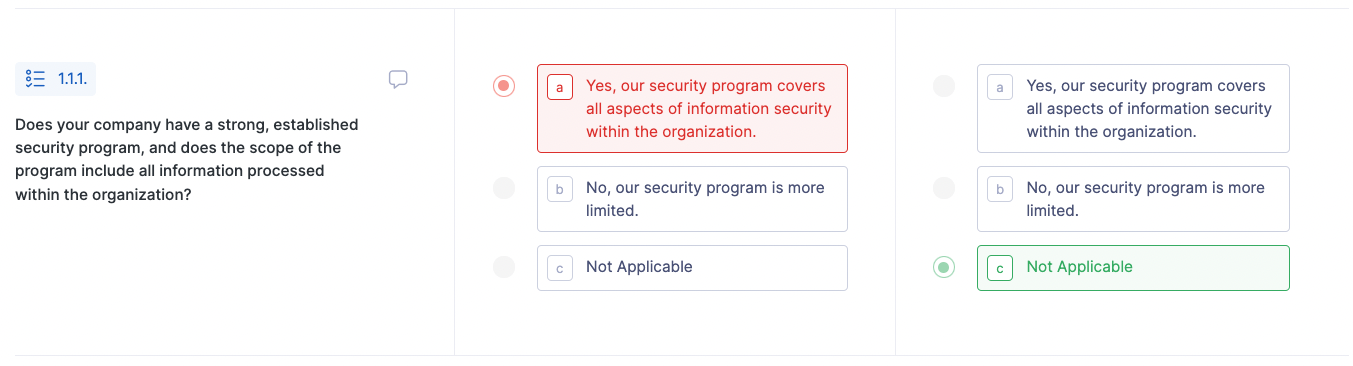This screenshot has width=1353, height=366.
Task: Click the checklist icon beside 1.1.1.
Action: (35, 79)
